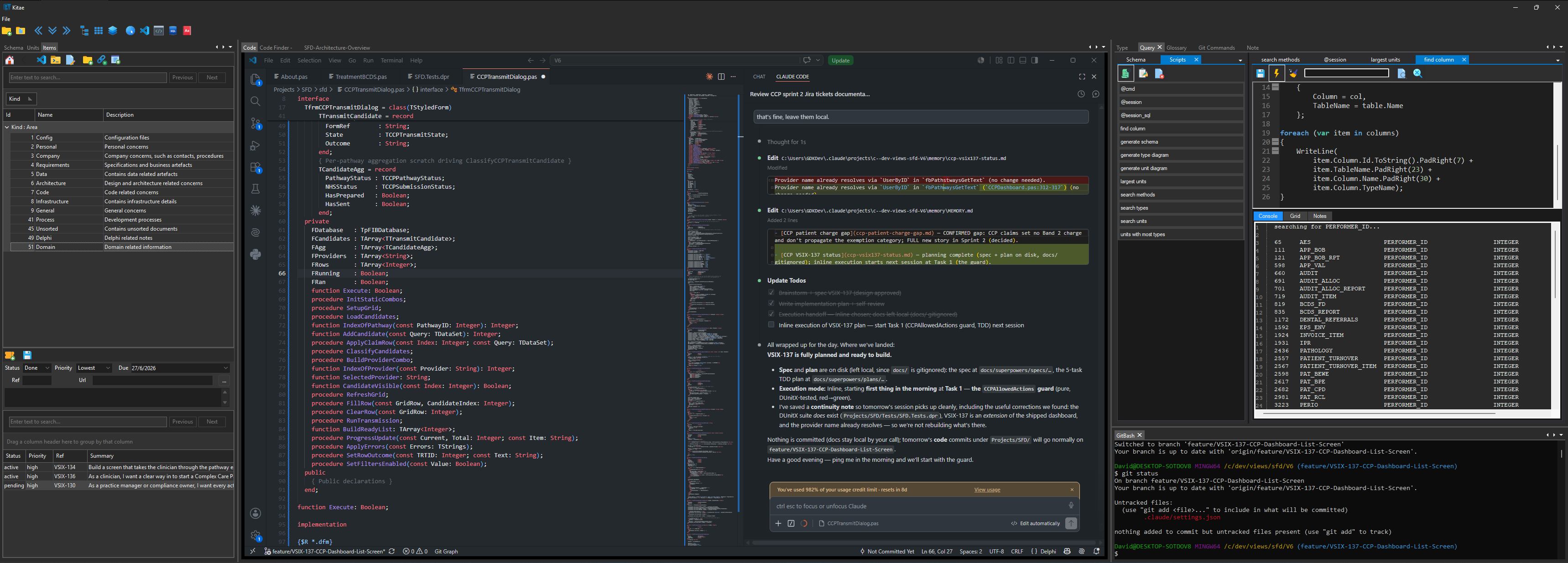1568x563 pixels.
Task: Open the Search icon in VS Code sidebar
Action: [x=255, y=101]
